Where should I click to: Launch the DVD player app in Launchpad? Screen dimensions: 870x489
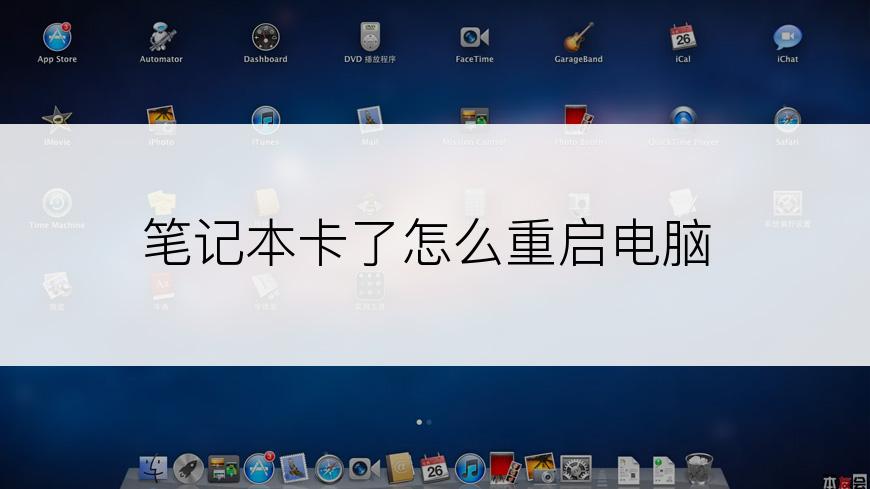[x=370, y=38]
